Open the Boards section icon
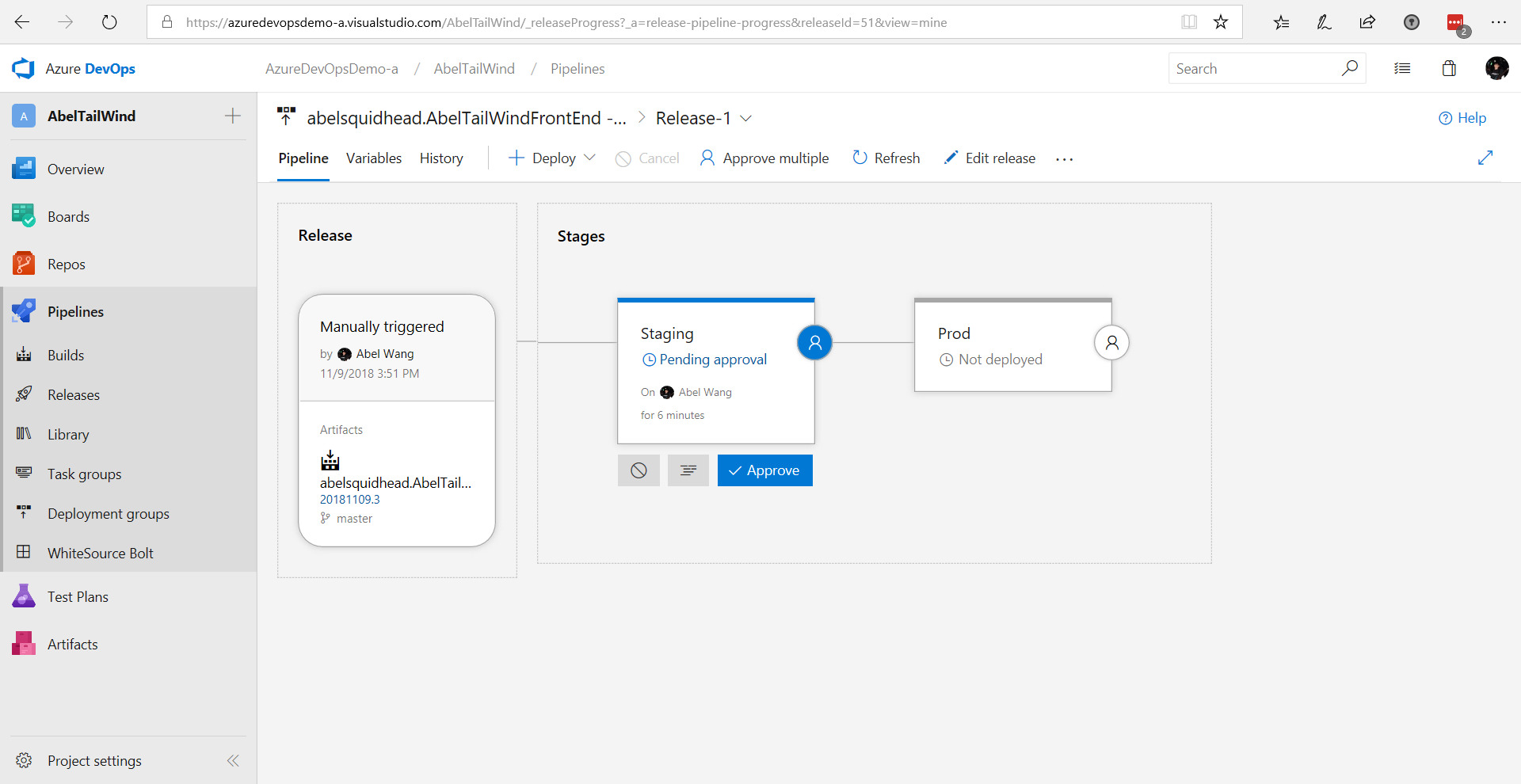The image size is (1521, 784). point(24,216)
